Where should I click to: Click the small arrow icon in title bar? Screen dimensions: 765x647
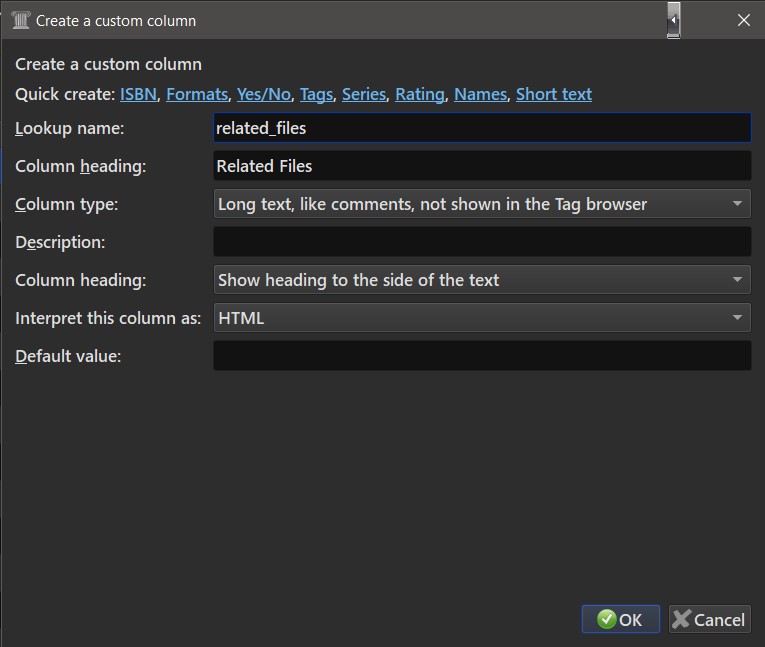pos(674,20)
